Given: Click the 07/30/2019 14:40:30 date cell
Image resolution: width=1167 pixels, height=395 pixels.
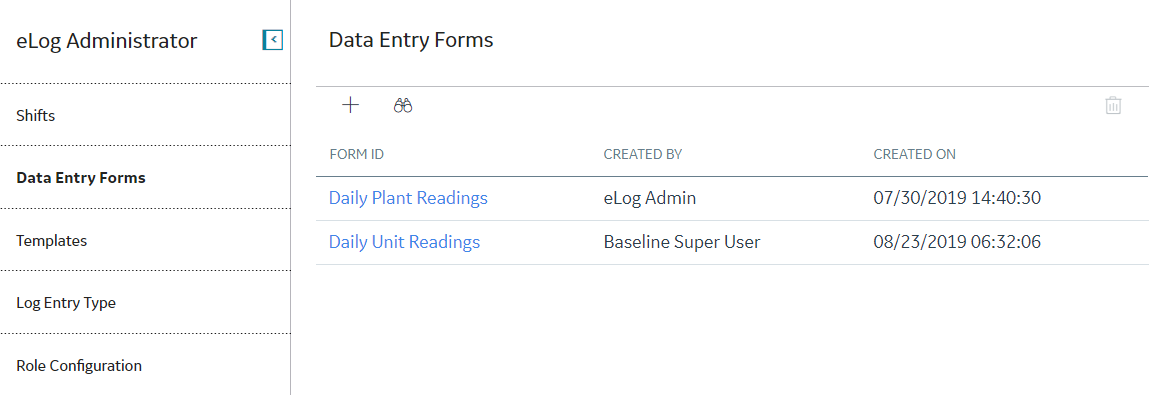Looking at the screenshot, I should point(957,198).
